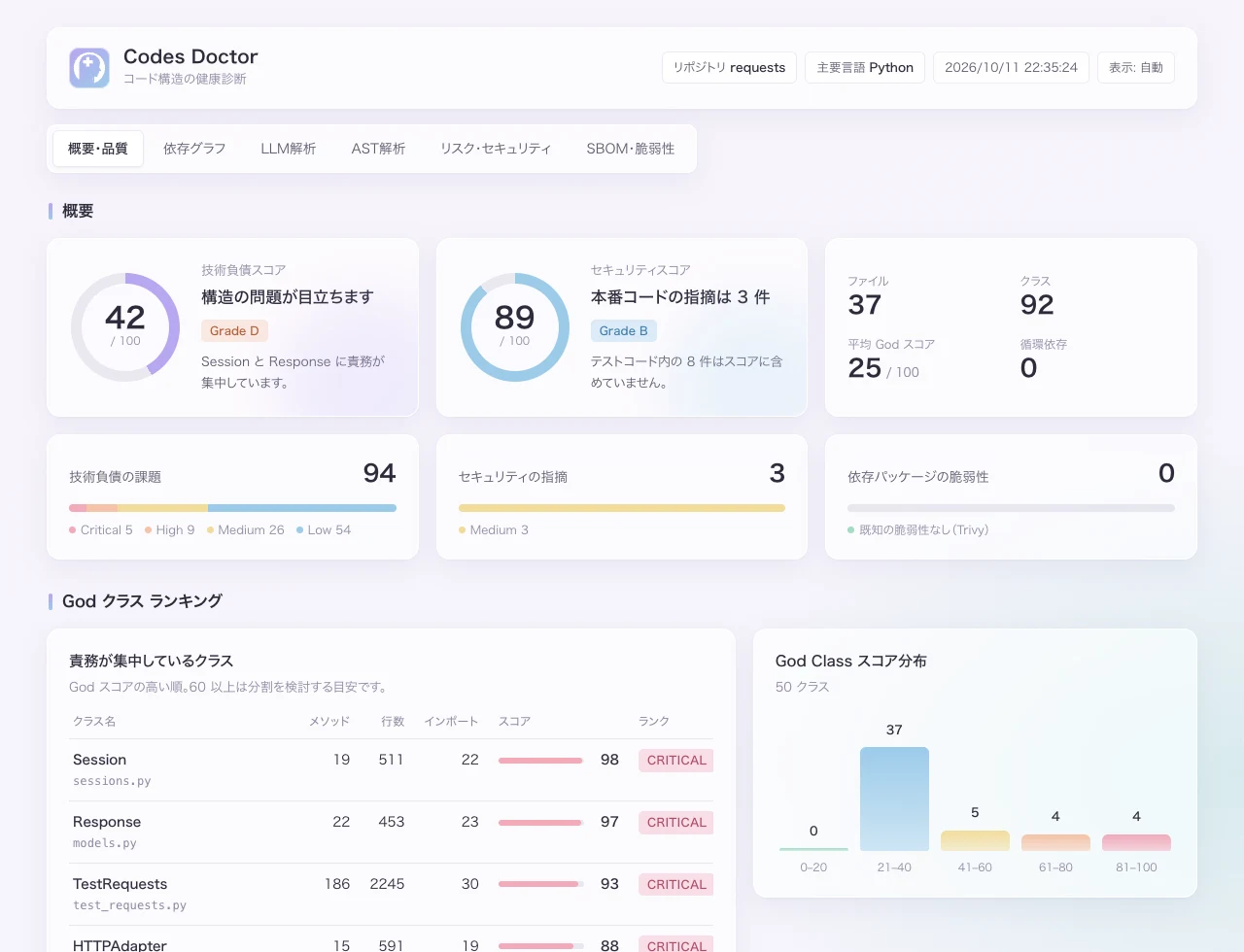Click the Medium 3 security legend entry
This screenshot has width=1244, height=952.
[x=494, y=530]
